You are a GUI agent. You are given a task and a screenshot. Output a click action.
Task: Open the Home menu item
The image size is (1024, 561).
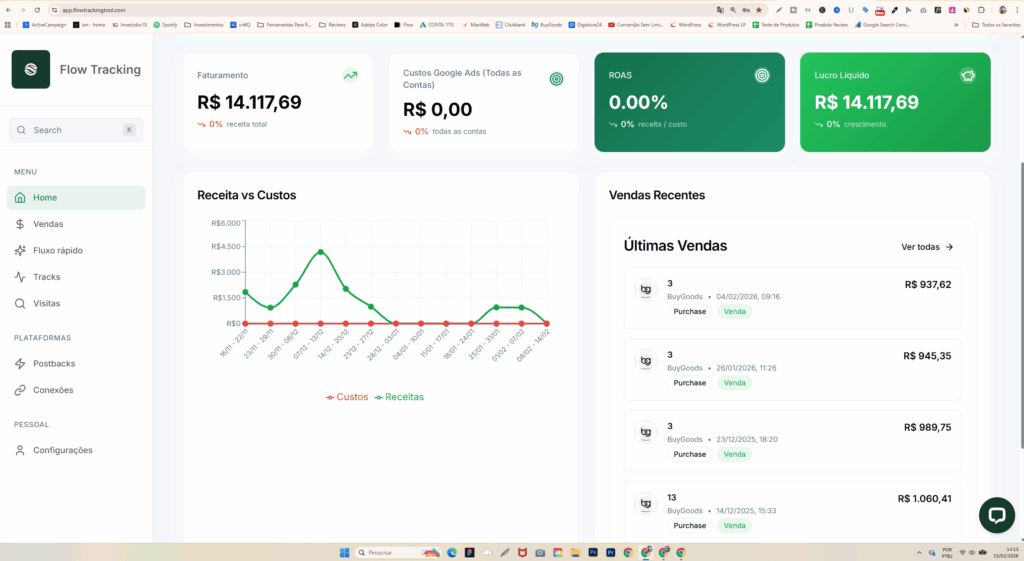coord(76,197)
